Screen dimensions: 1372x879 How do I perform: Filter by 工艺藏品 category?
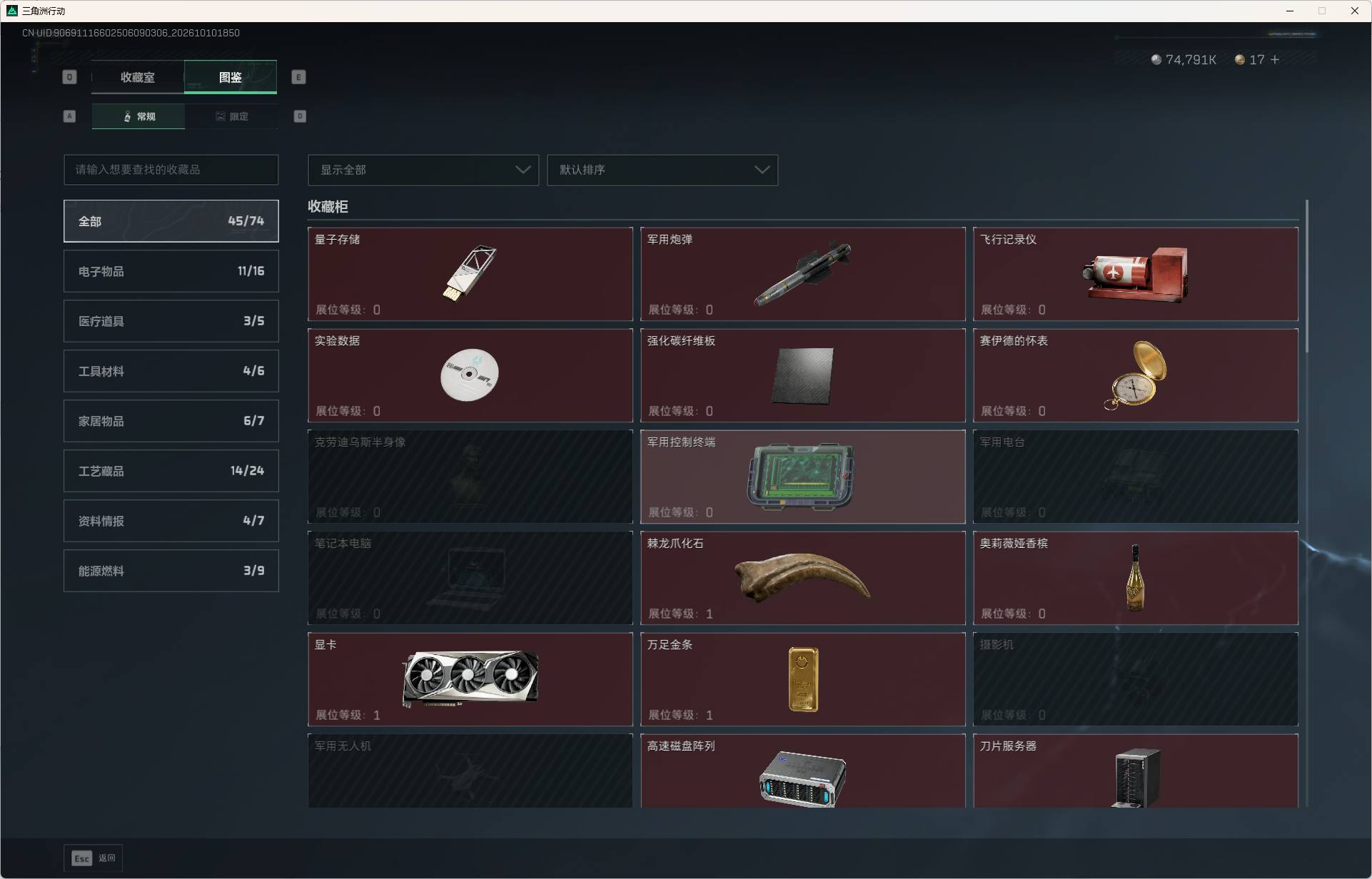coord(171,471)
